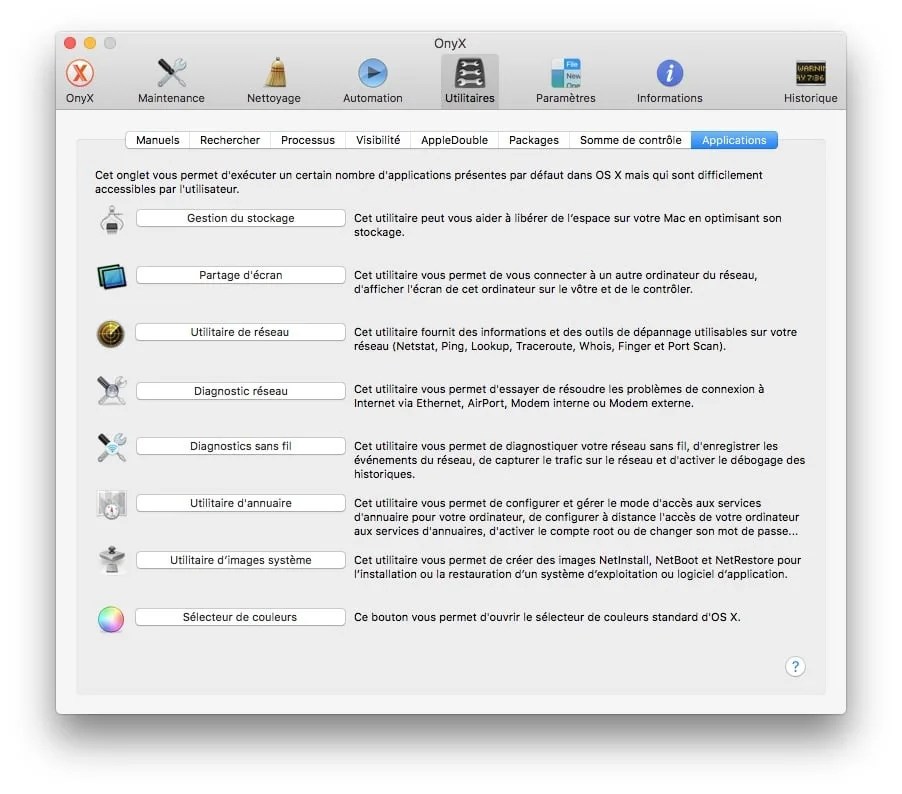Open the Informations section
The height and width of the screenshot is (794, 902).
(670, 81)
